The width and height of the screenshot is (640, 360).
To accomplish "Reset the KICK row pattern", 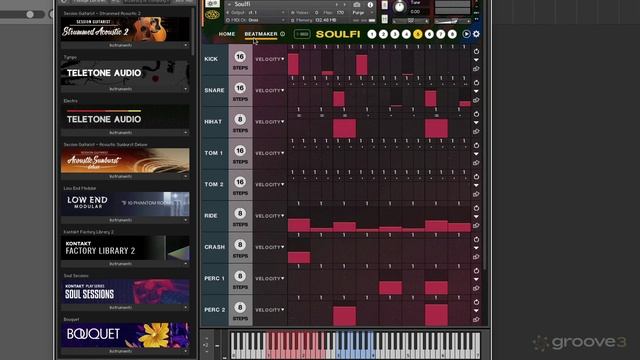I will click(476, 51).
